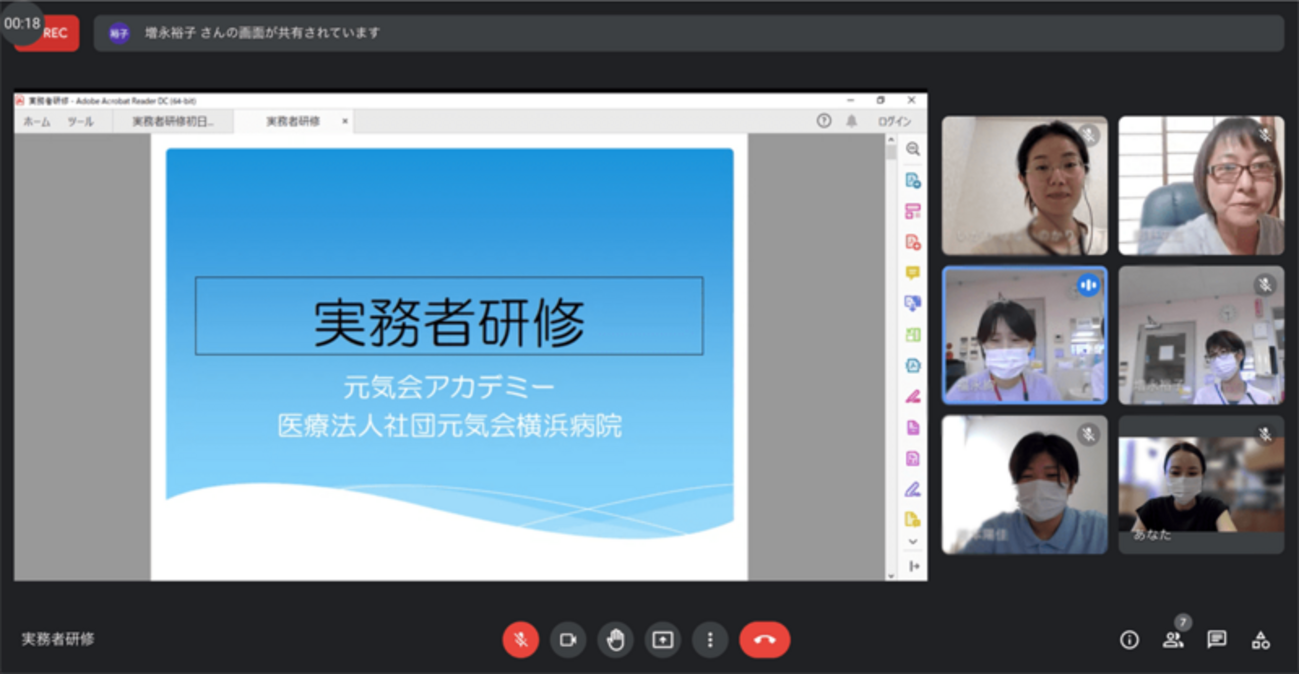The width and height of the screenshot is (1299, 674).
Task: Open the yellow Comment tool icon
Action: (913, 273)
